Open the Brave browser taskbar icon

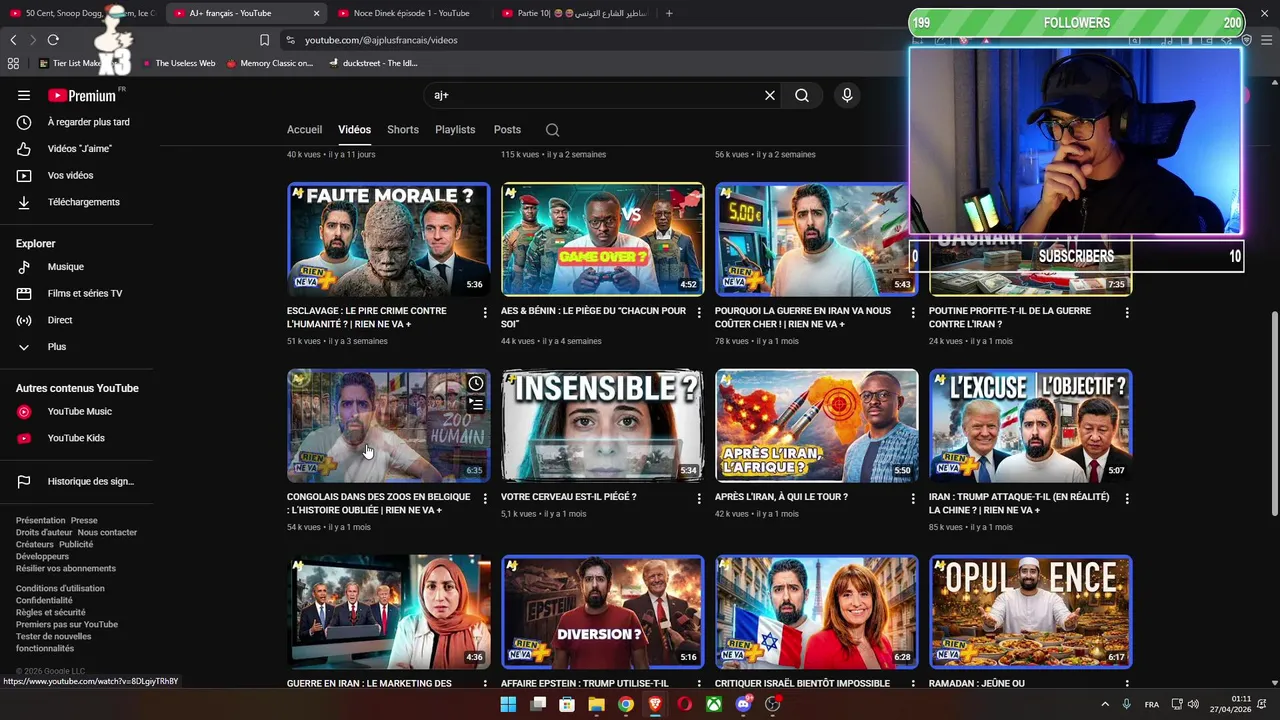(x=655, y=704)
